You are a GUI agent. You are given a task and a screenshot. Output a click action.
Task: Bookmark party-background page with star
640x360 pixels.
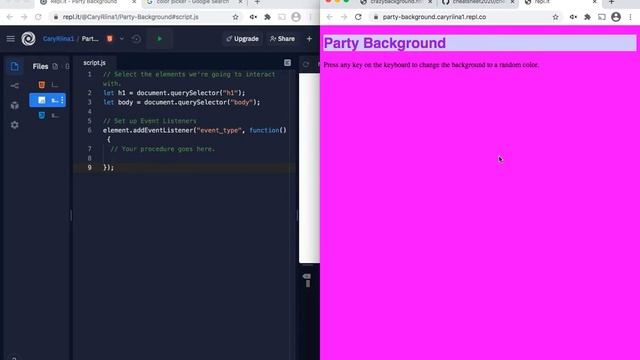pyautogui.click(x=556, y=17)
